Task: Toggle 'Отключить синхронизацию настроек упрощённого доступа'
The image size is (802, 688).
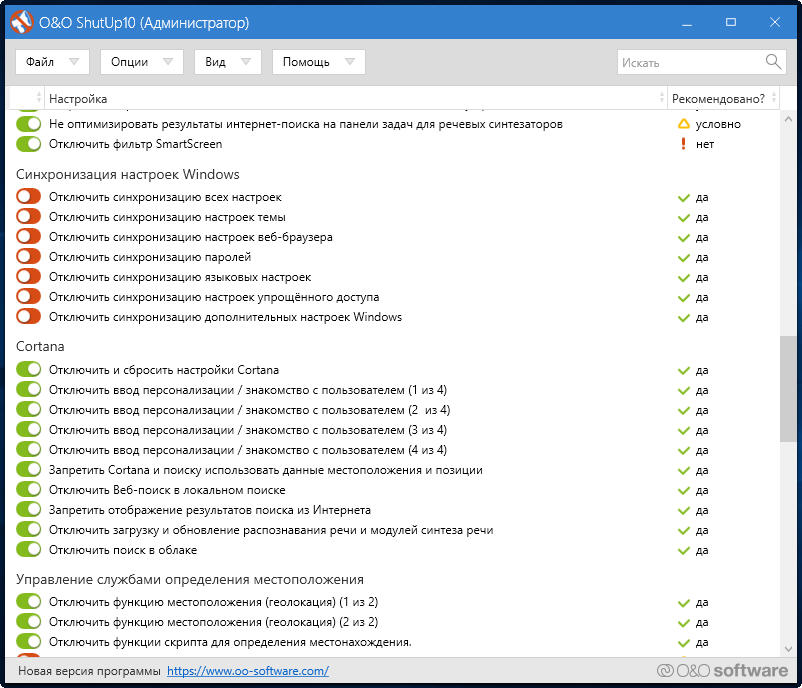Action: click(28, 296)
